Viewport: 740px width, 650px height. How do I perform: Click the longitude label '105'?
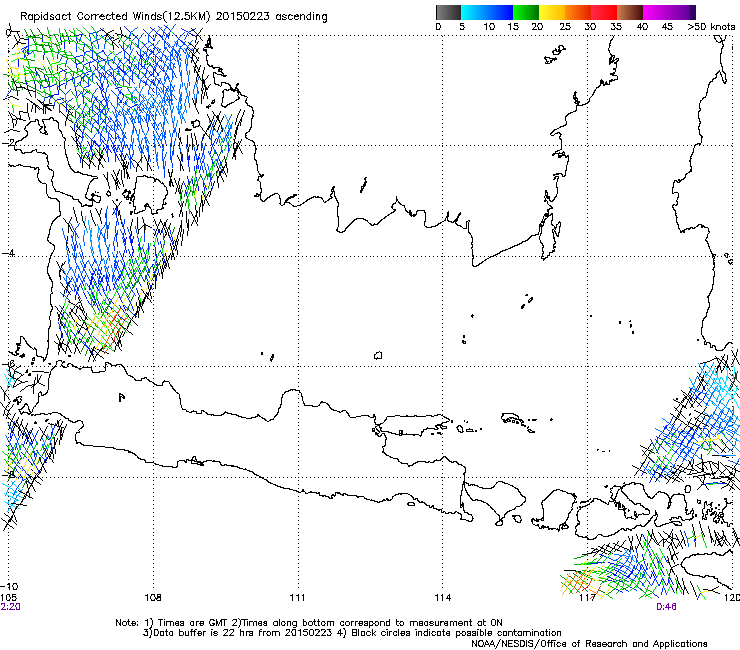tap(9, 598)
